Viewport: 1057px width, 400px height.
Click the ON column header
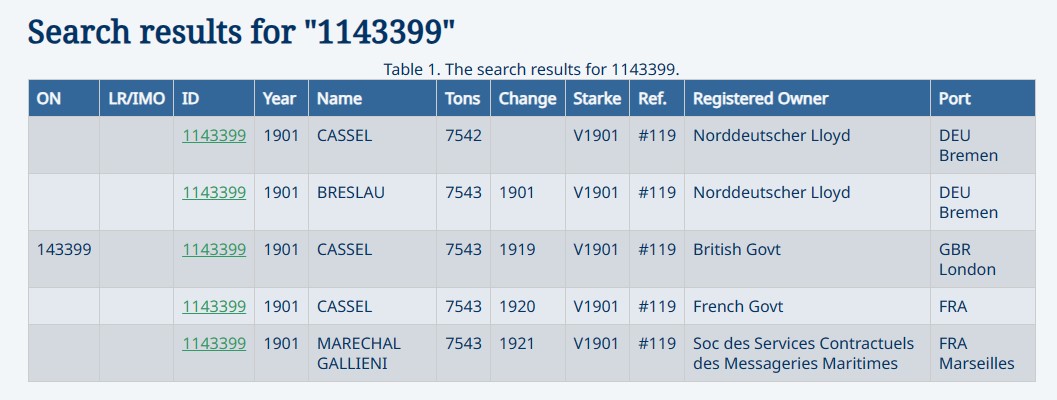[49, 98]
